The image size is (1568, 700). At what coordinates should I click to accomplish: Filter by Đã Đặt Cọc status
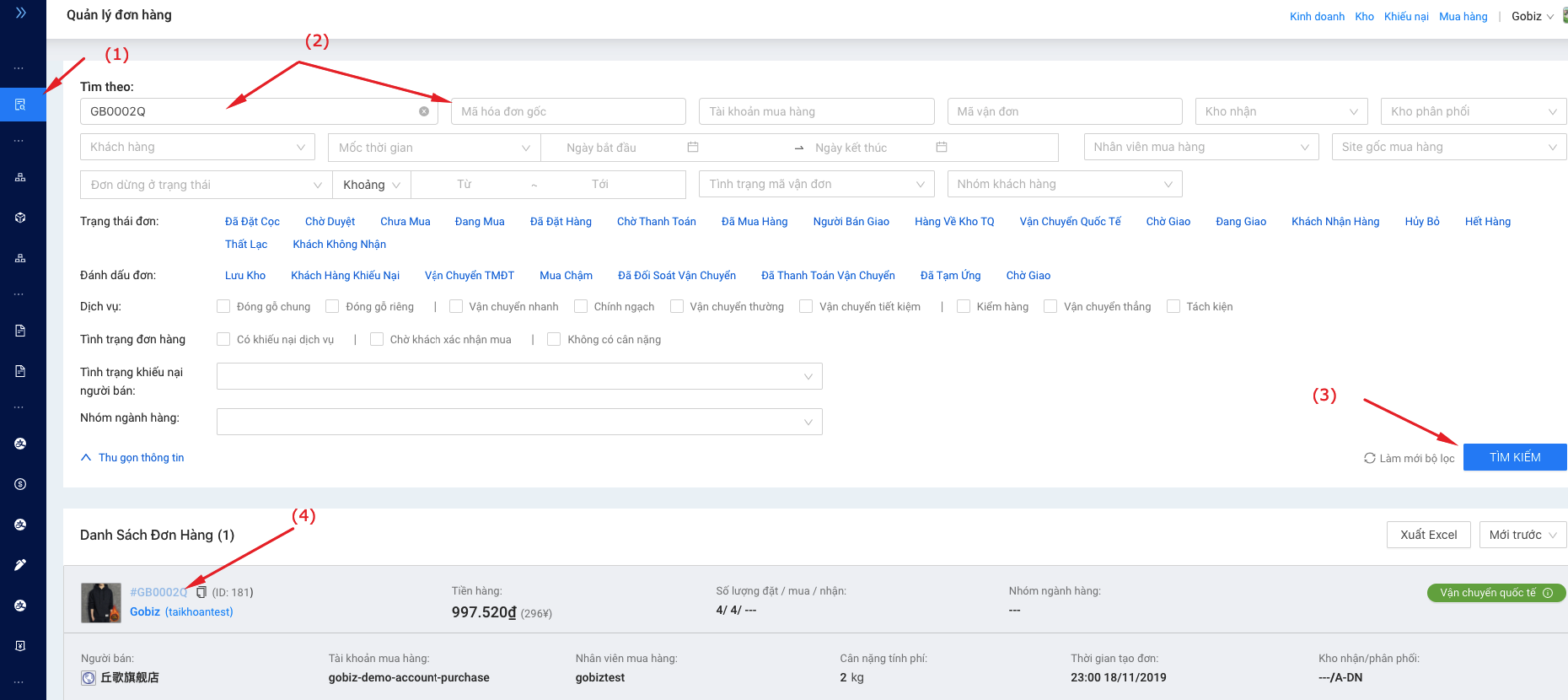(252, 221)
